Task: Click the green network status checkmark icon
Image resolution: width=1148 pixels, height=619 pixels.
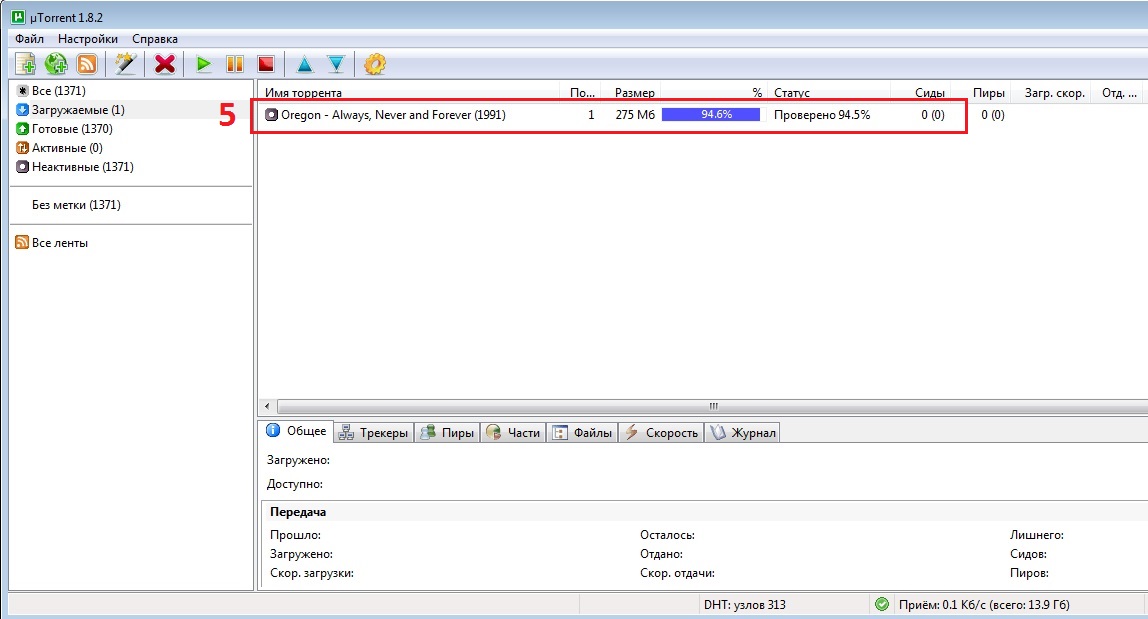Action: click(882, 604)
